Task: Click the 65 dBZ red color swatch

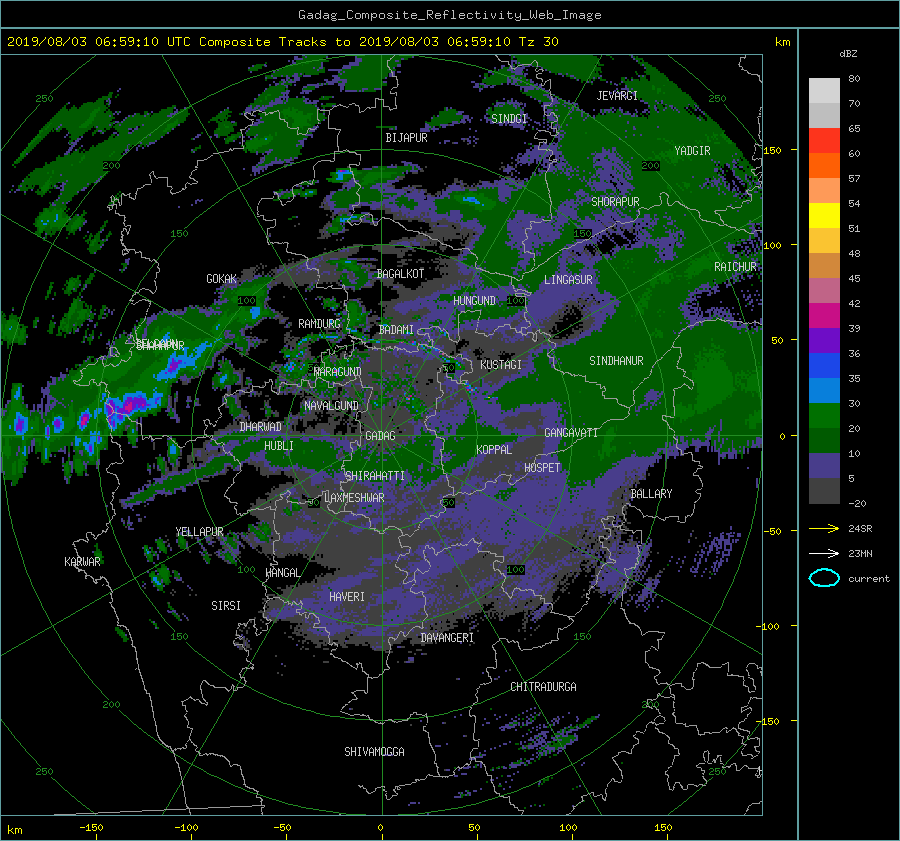Action: [x=824, y=140]
